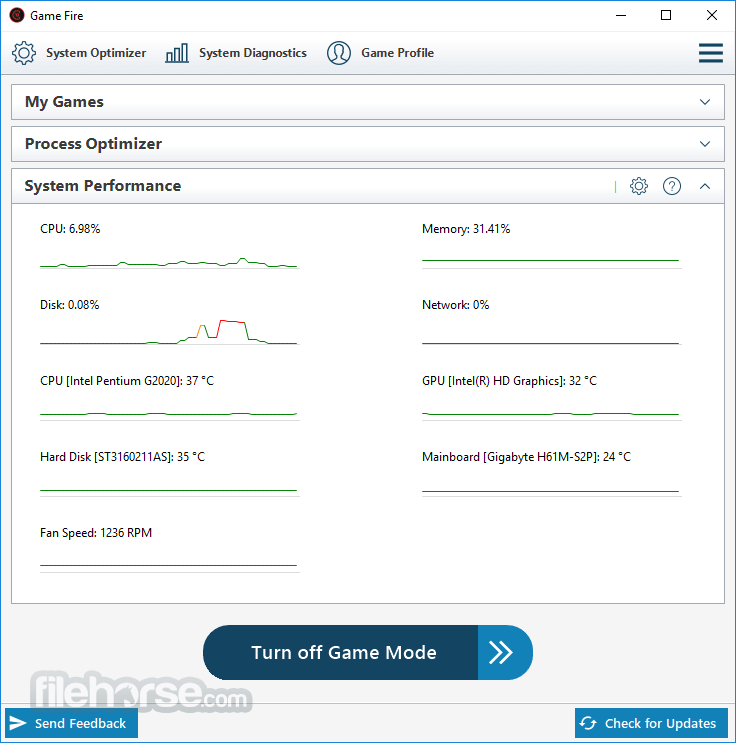This screenshot has width=736, height=743.
Task: Click the Check for Updates text
Action: pyautogui.click(x=660, y=723)
